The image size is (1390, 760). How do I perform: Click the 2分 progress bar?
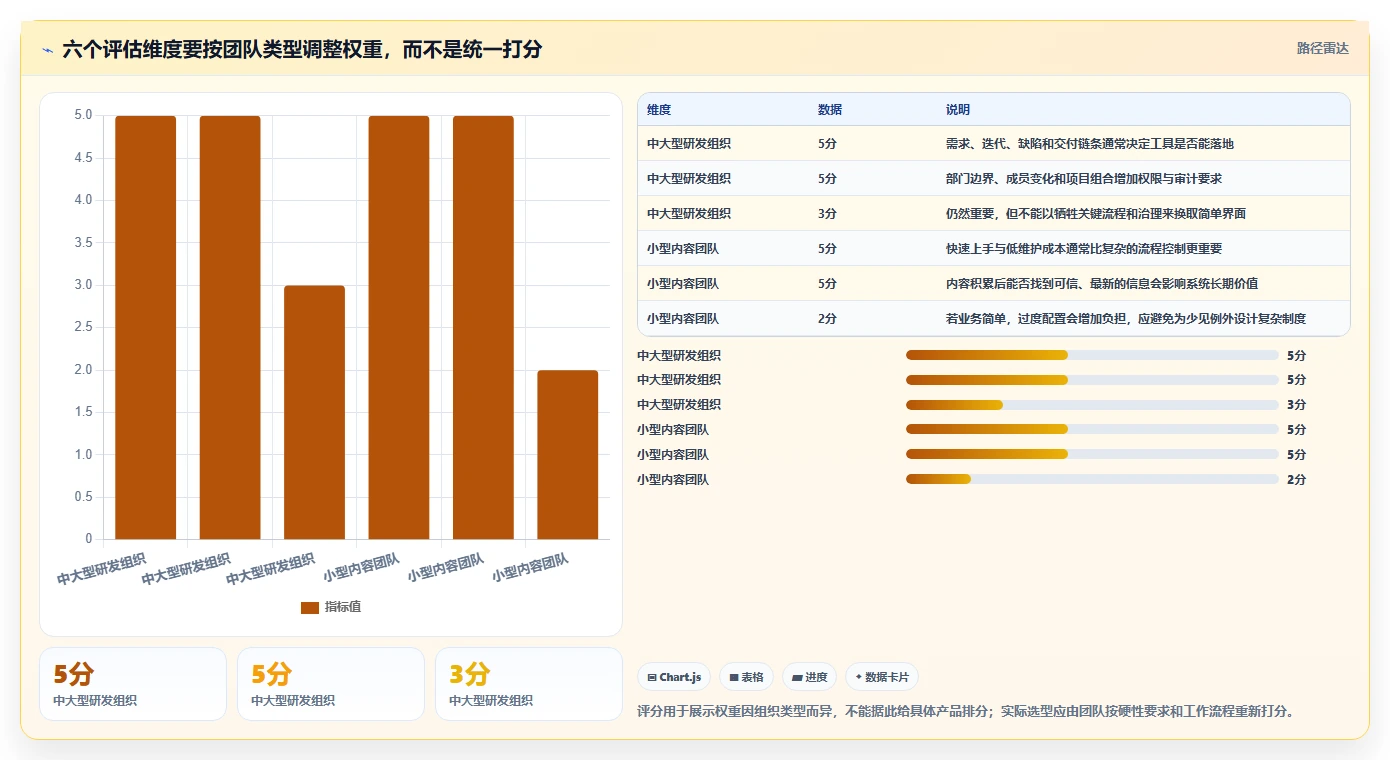(x=1092, y=480)
